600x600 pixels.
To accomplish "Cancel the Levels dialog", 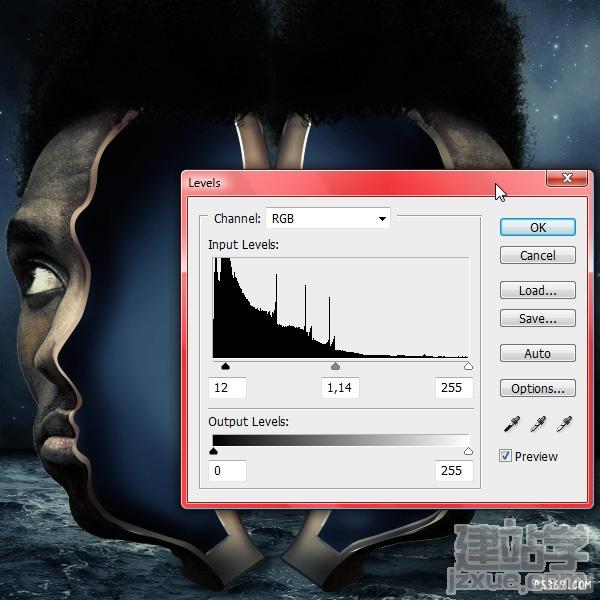I will pyautogui.click(x=538, y=255).
